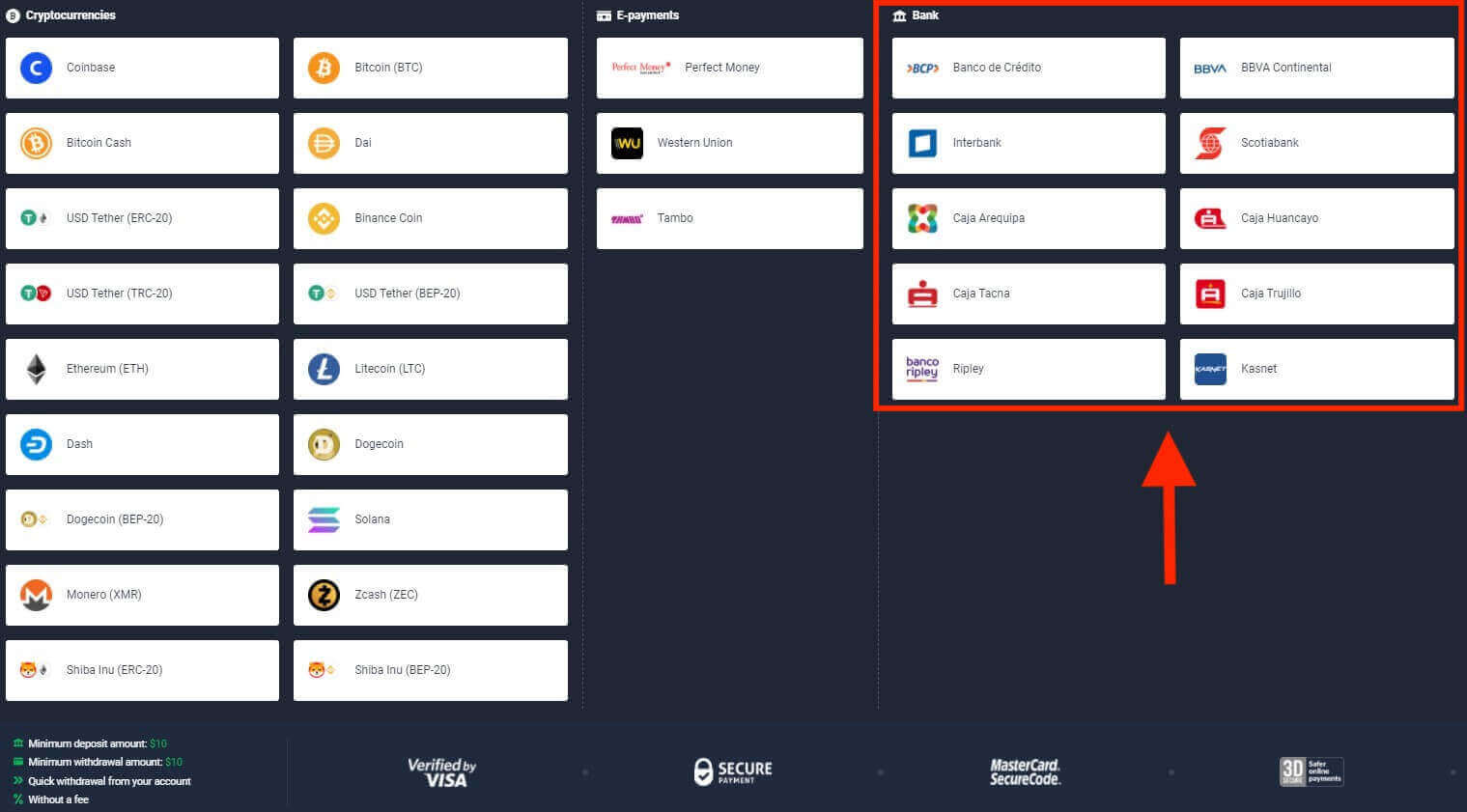Choose Shiba Inu (BEP-20) option

[x=430, y=670]
